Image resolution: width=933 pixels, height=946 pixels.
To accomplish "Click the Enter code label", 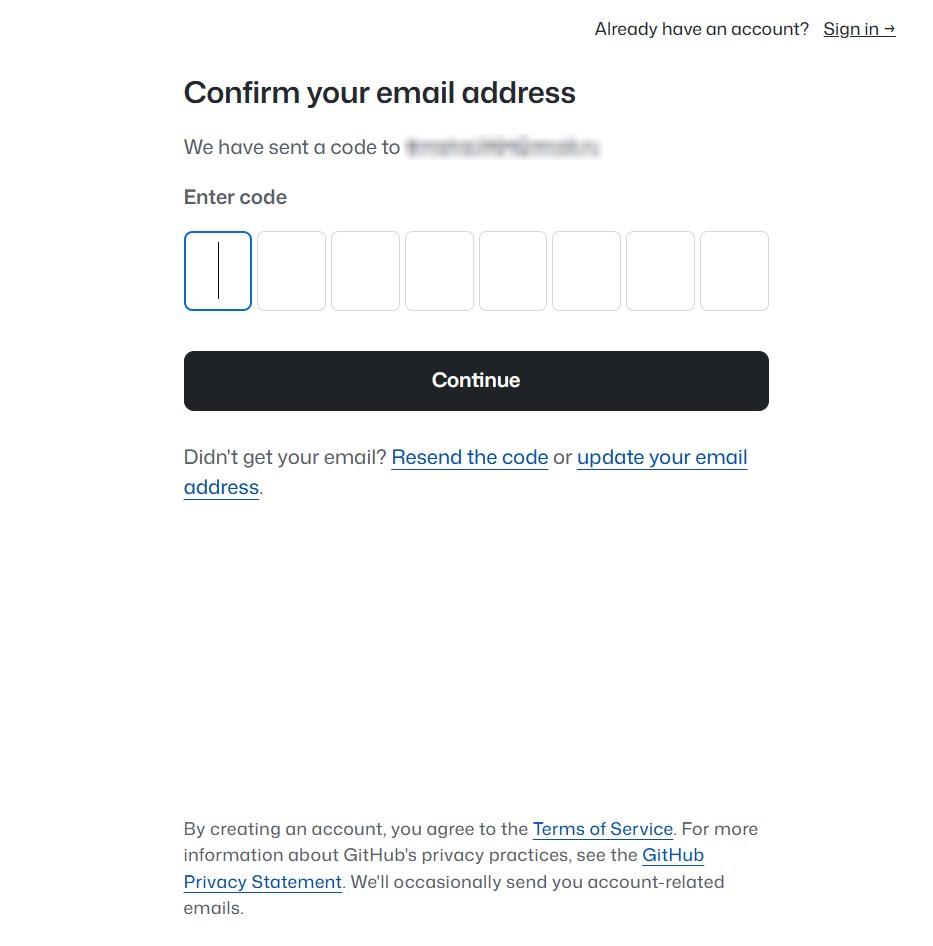I will click(x=235, y=197).
